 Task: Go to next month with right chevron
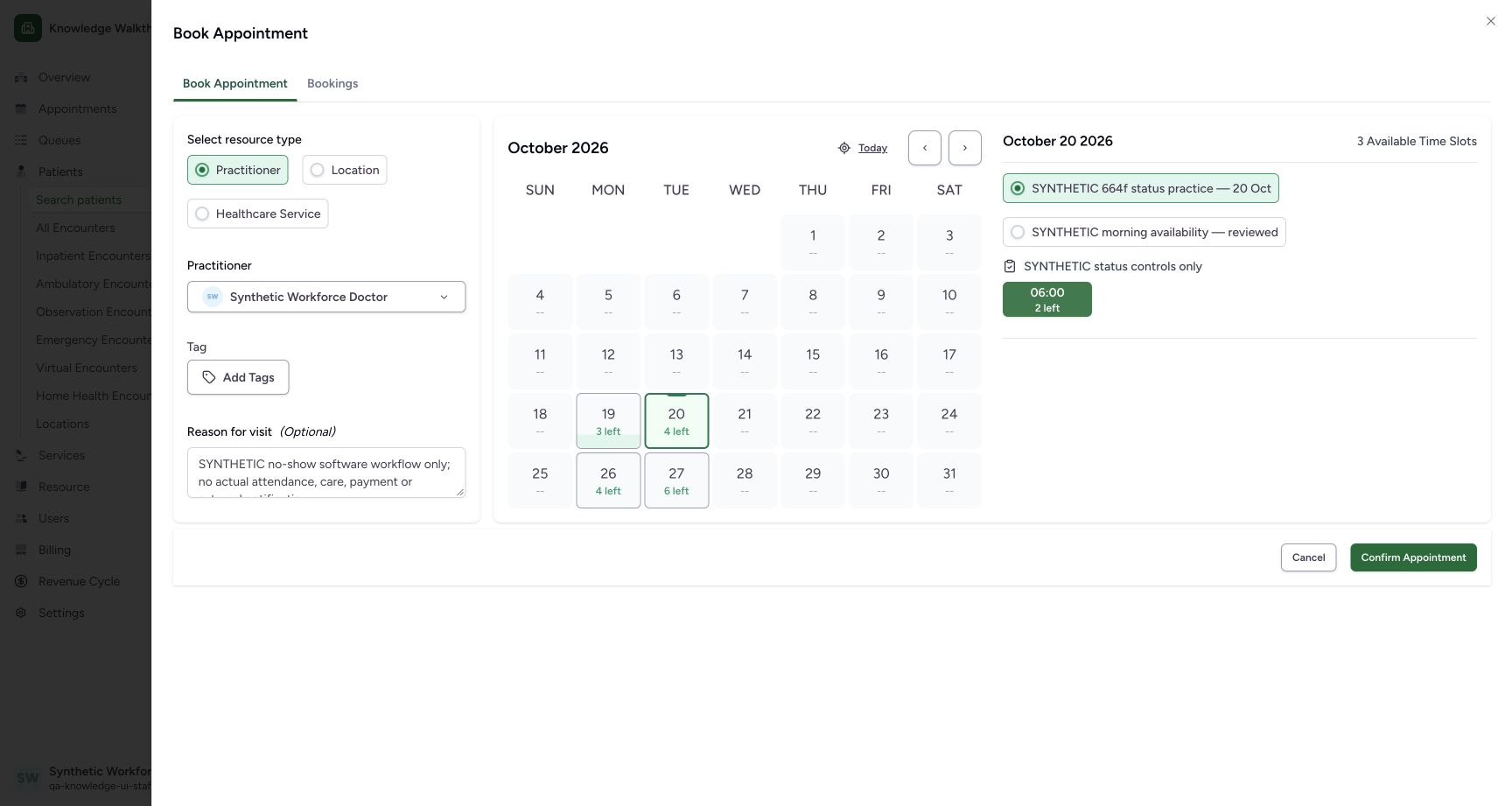pos(965,148)
